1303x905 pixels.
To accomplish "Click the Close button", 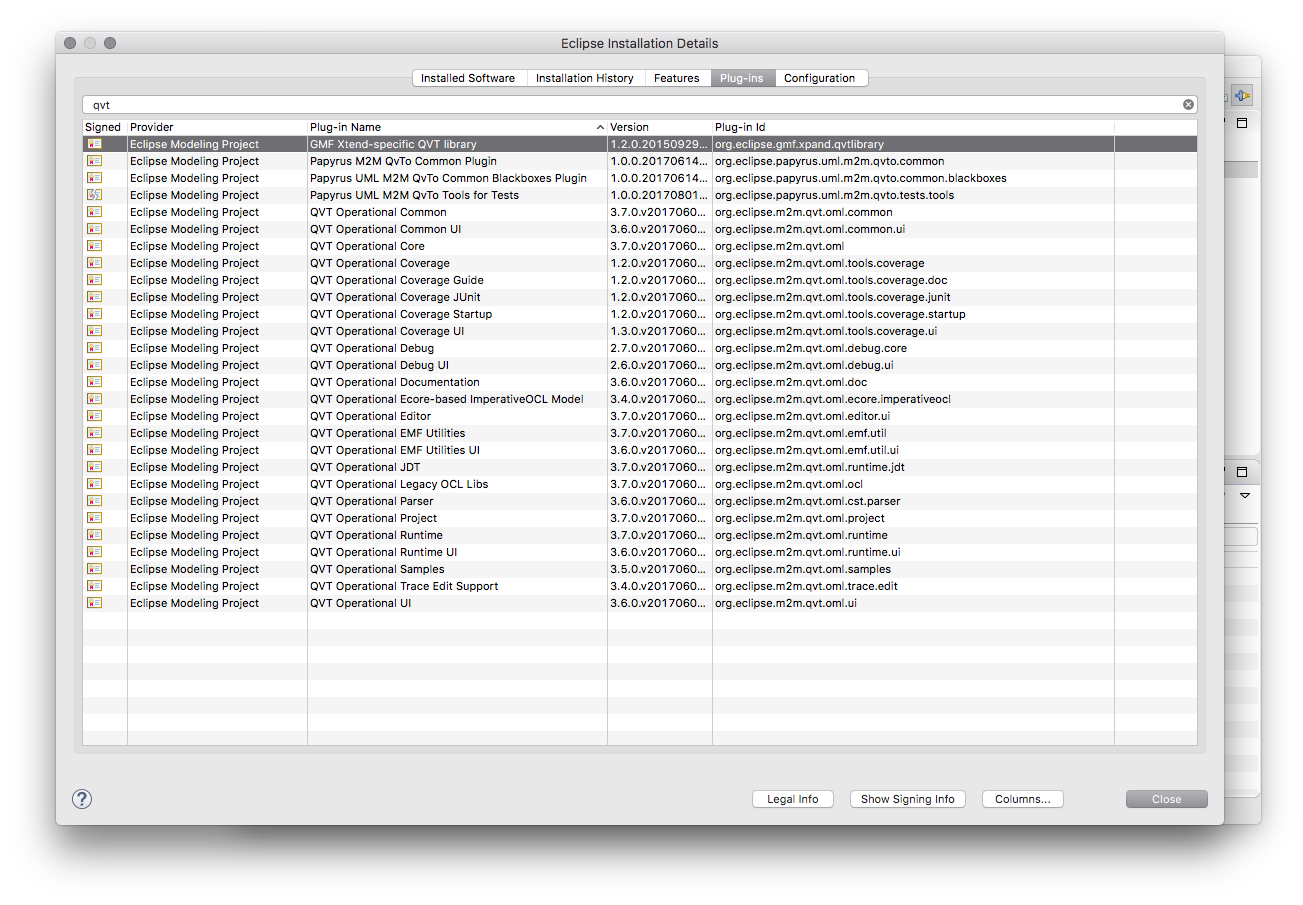I will [1167, 799].
